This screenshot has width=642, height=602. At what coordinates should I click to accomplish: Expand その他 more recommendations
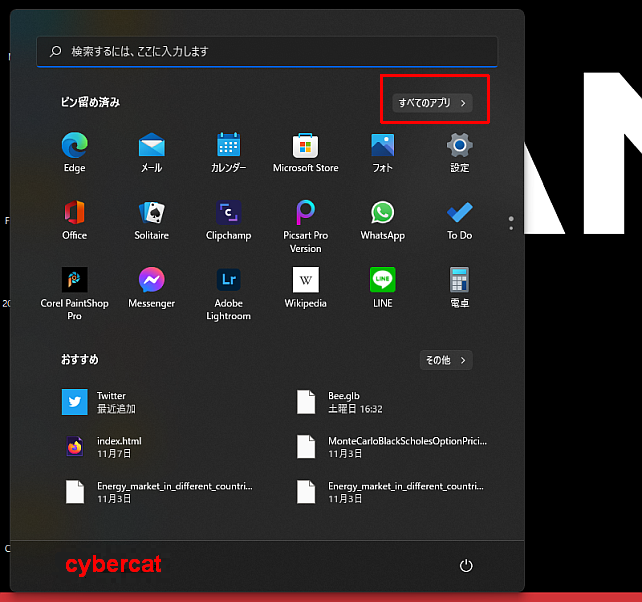[x=446, y=360]
